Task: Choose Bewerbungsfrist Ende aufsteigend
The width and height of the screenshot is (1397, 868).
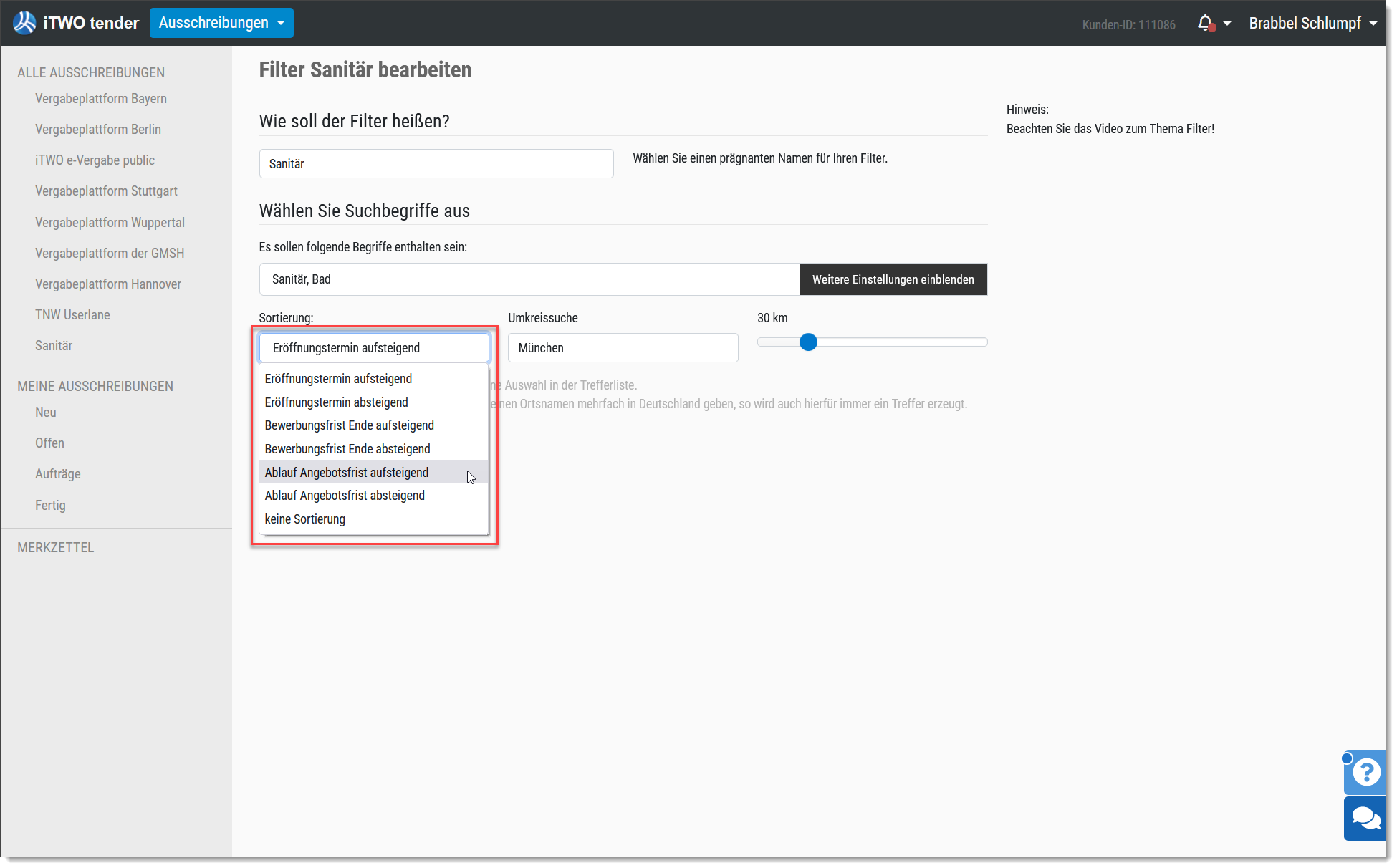Action: [x=373, y=425]
